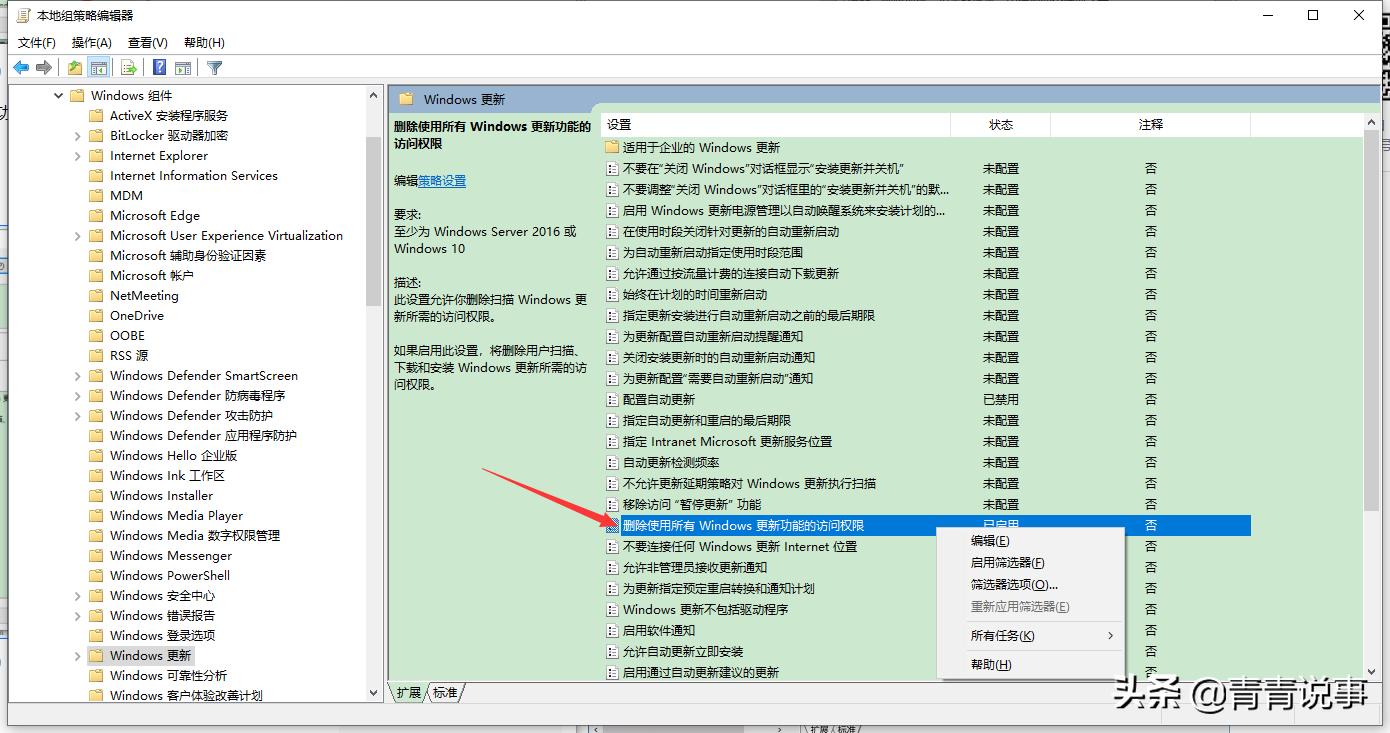1390x733 pixels.
Task: Choose 编辑 from the context menu
Action: [x=988, y=540]
